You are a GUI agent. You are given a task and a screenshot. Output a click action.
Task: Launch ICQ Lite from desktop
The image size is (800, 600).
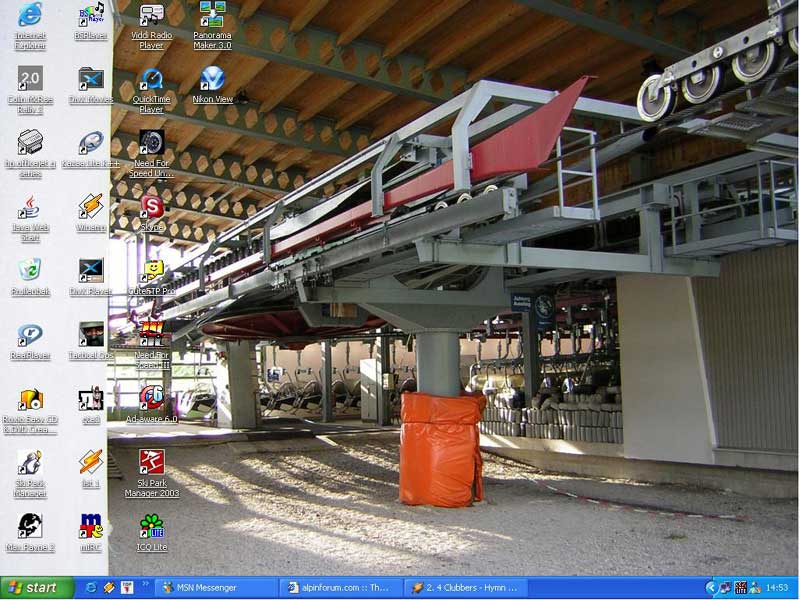click(152, 526)
